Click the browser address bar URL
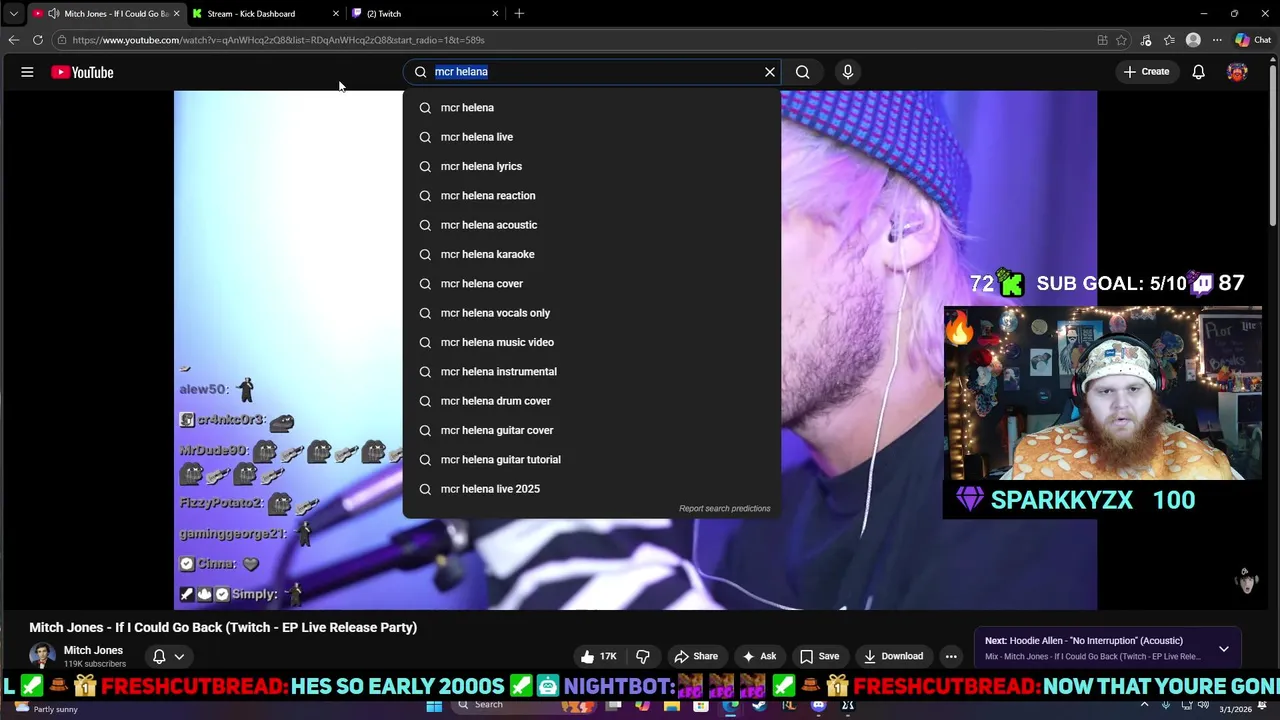Image resolution: width=1280 pixels, height=720 pixels. point(278,40)
